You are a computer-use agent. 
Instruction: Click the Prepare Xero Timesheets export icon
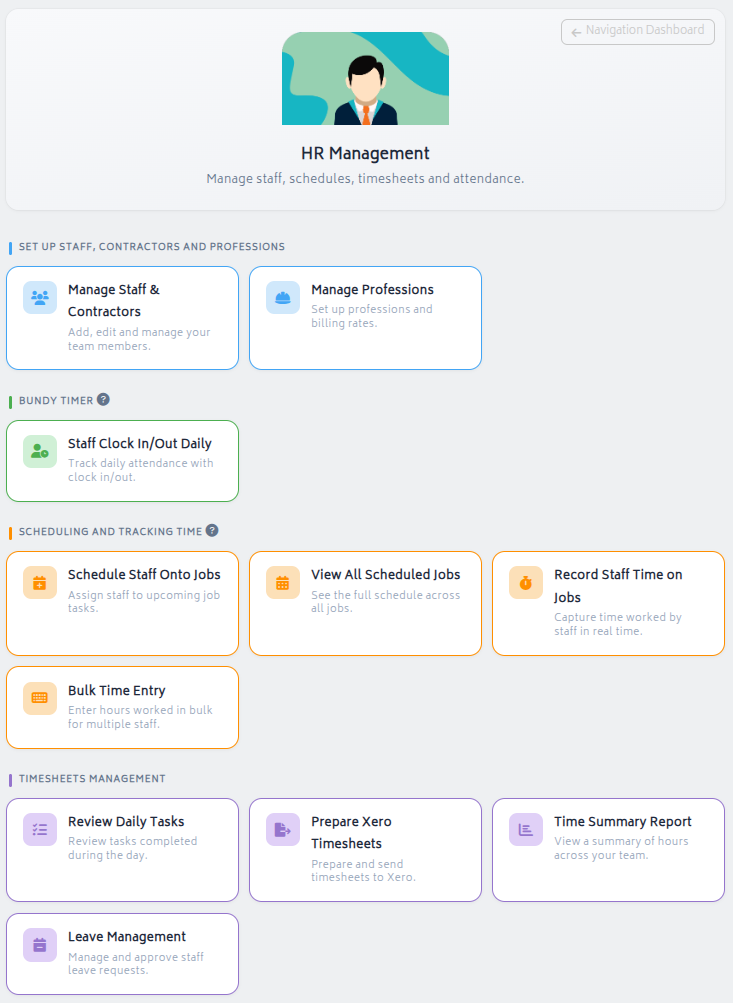(283, 829)
